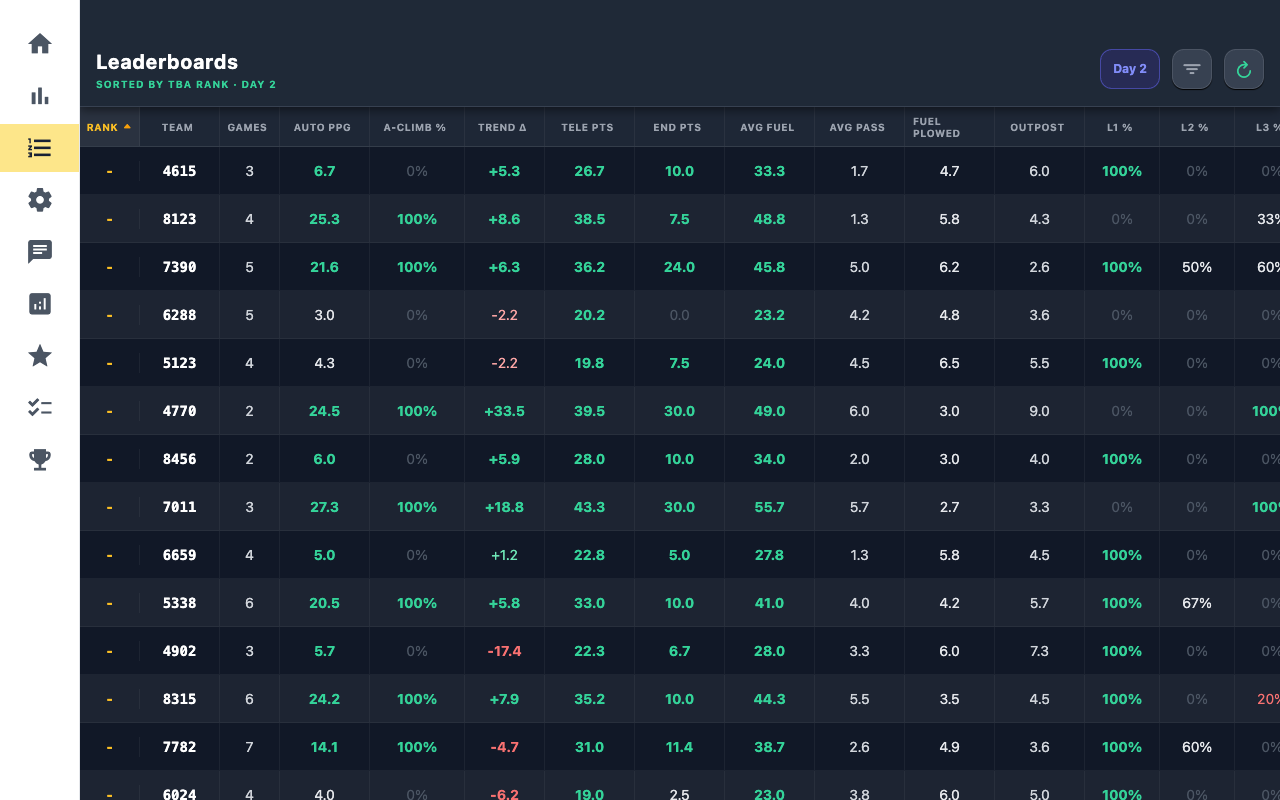Sort by the A-CLIMB % column header

coord(416,127)
